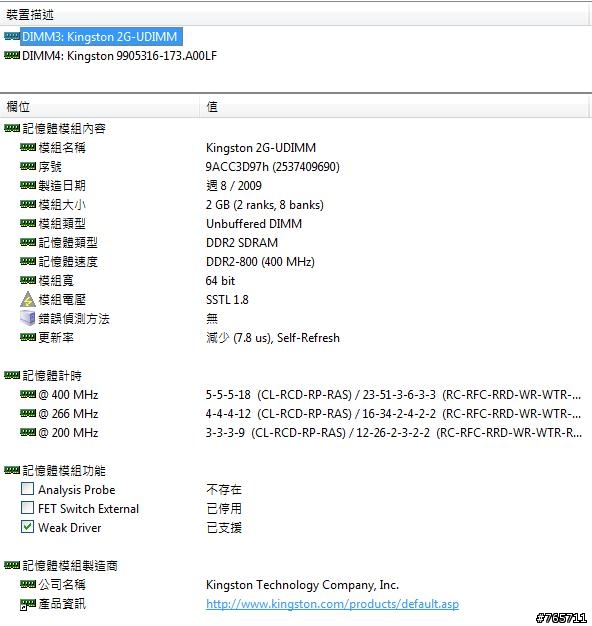Click the icon next to @ 400 MHz
Screen dimensions: 592x626
point(28,394)
